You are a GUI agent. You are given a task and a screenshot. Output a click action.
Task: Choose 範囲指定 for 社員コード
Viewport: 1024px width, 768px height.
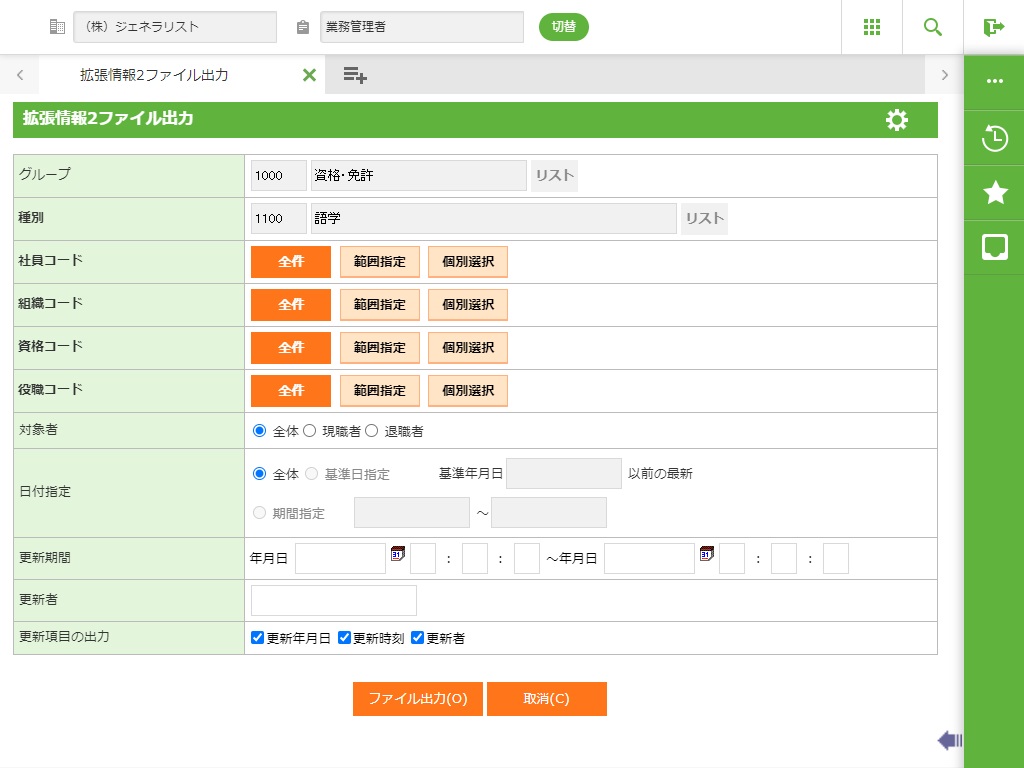379,262
